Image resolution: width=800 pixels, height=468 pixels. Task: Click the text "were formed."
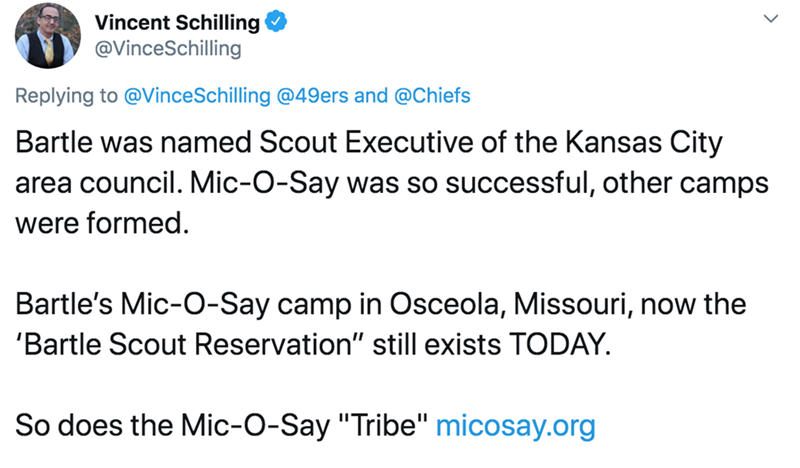(102, 222)
